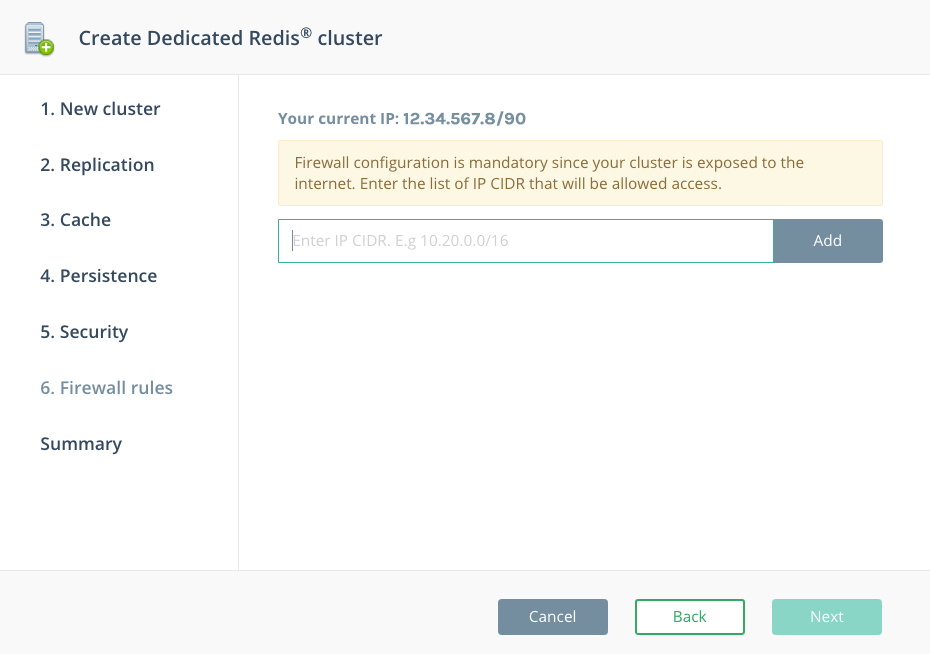The height and width of the screenshot is (654, 930).
Task: Click the yellow firewall configuration warning banner
Action: pos(580,173)
